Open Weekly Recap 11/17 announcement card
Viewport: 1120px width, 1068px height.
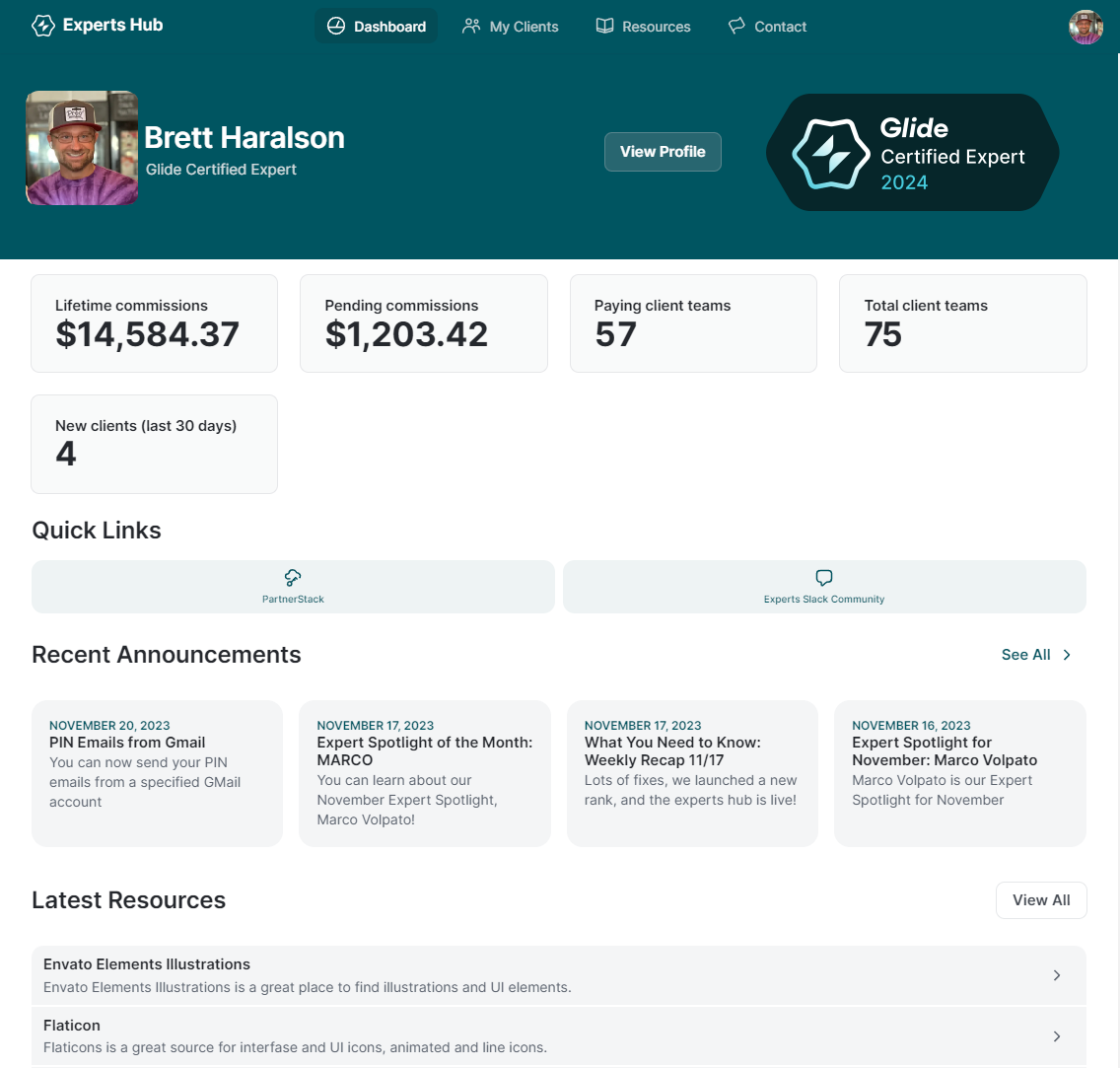tap(692, 773)
